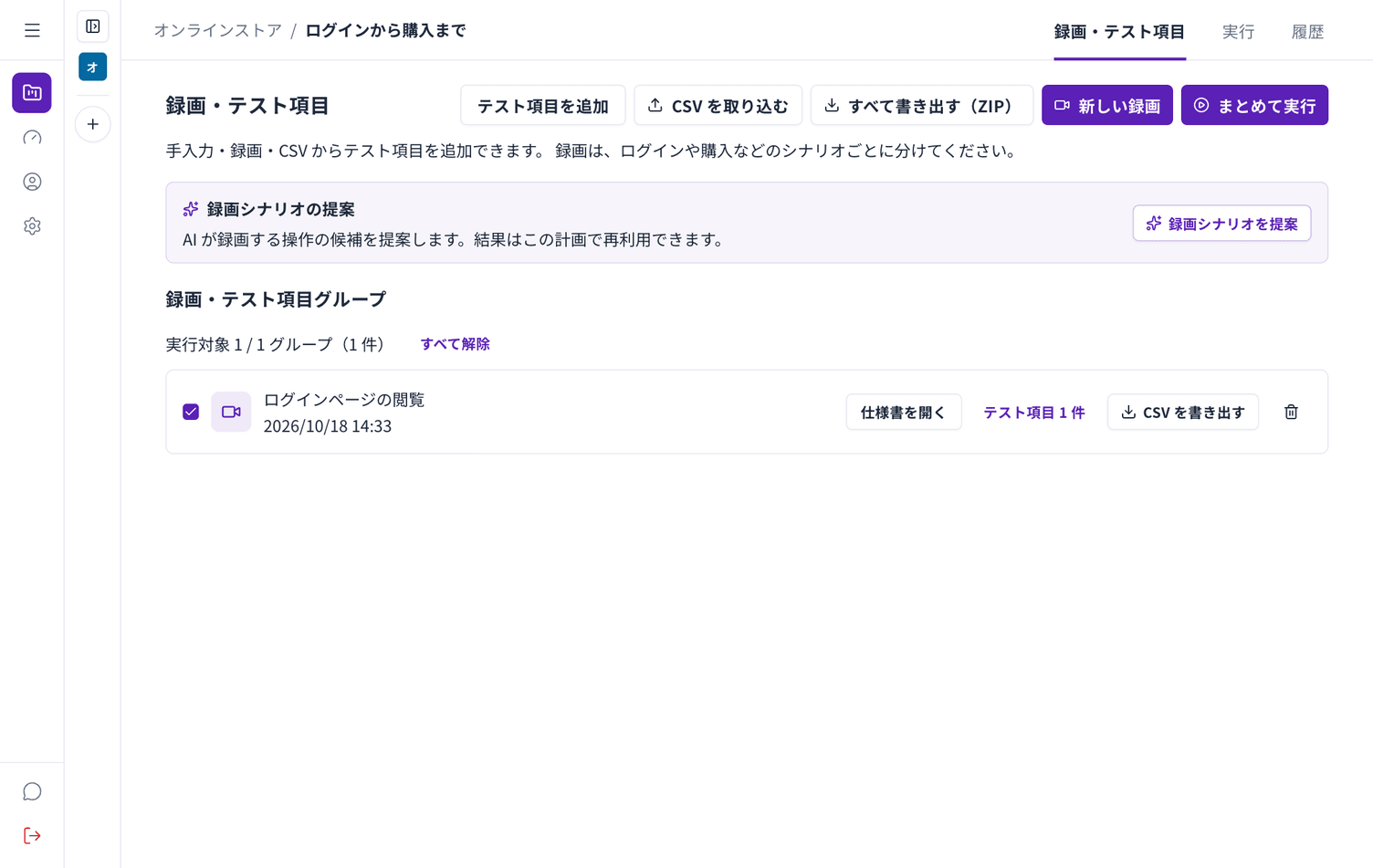Click the ログインから購入まで breadcrumb title

pyautogui.click(x=385, y=30)
